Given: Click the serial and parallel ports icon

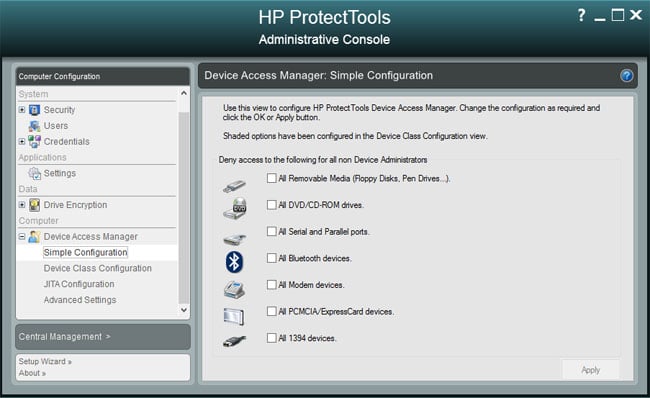Looking at the screenshot, I should click(x=235, y=239).
